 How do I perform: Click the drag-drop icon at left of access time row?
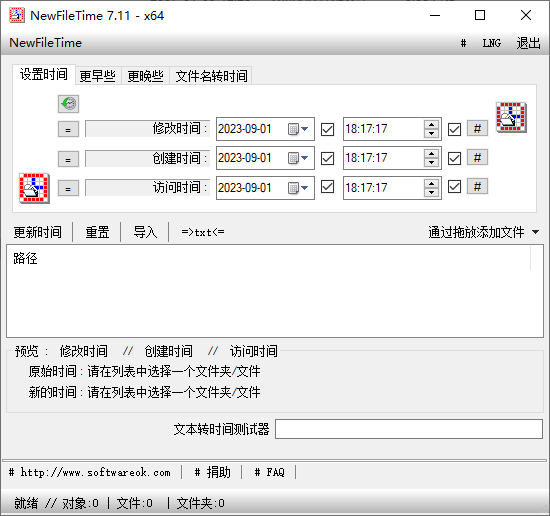(34, 188)
